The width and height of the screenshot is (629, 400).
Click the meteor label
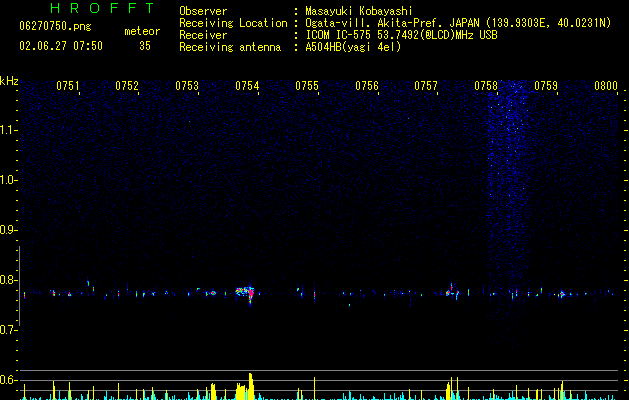(x=142, y=31)
